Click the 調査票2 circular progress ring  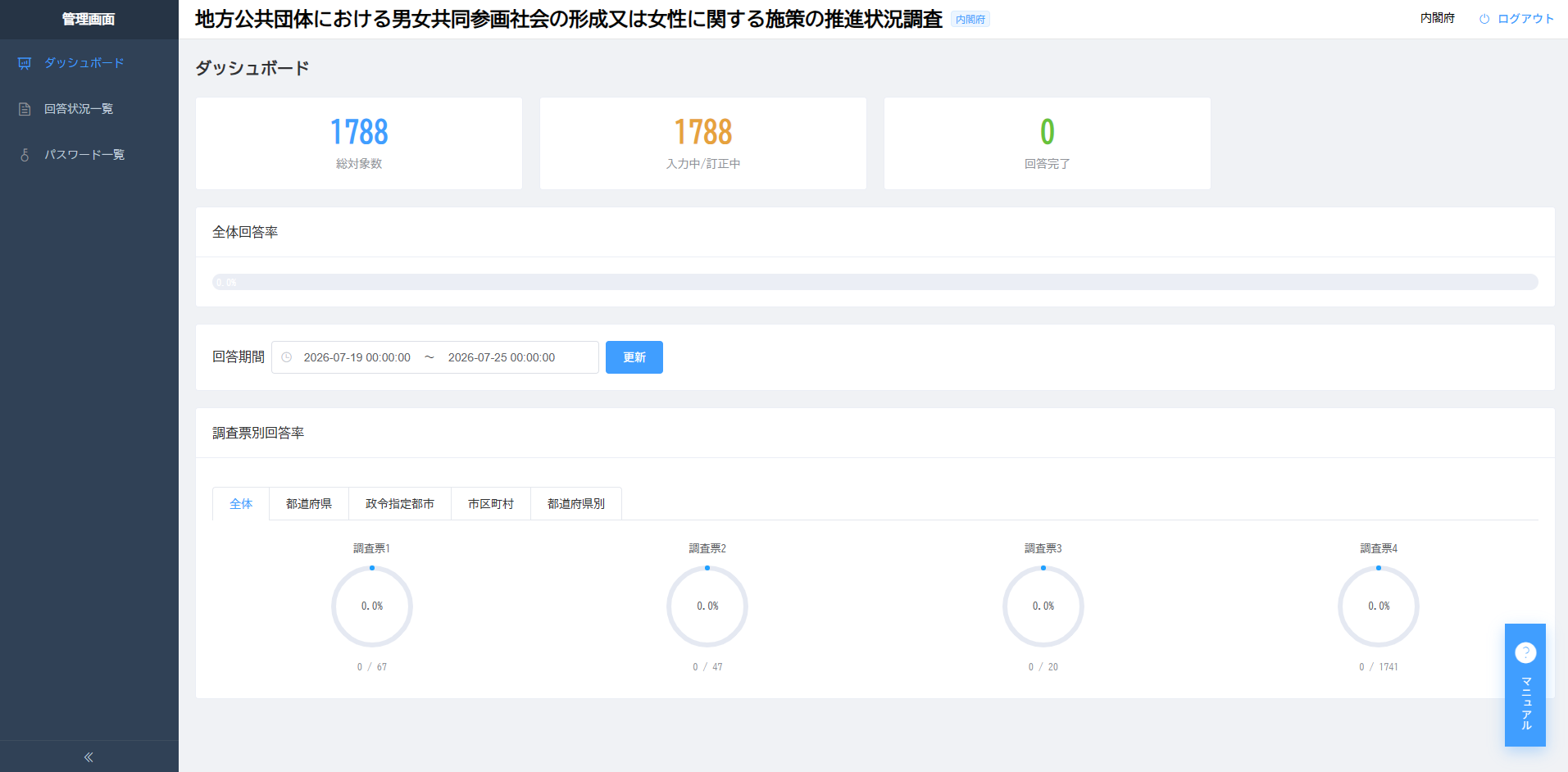click(x=707, y=606)
